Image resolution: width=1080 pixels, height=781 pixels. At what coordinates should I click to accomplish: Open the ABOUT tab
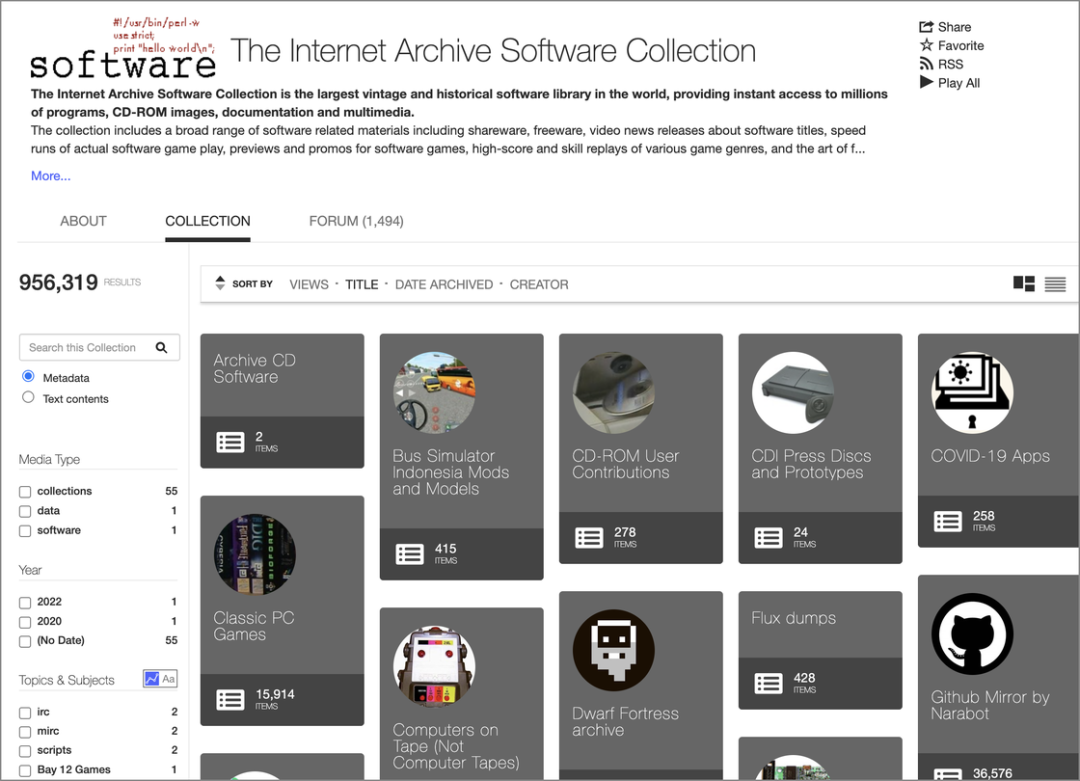(x=83, y=221)
